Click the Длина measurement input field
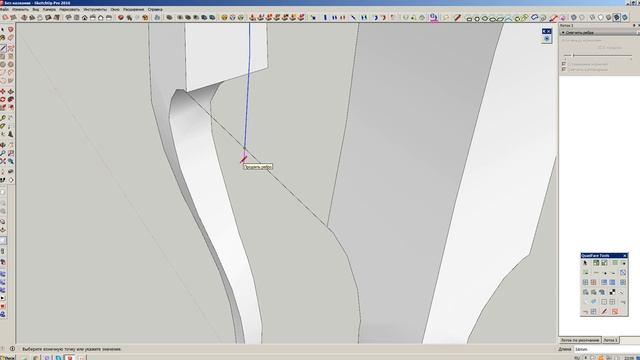This screenshot has height=360, width=640. (607, 349)
